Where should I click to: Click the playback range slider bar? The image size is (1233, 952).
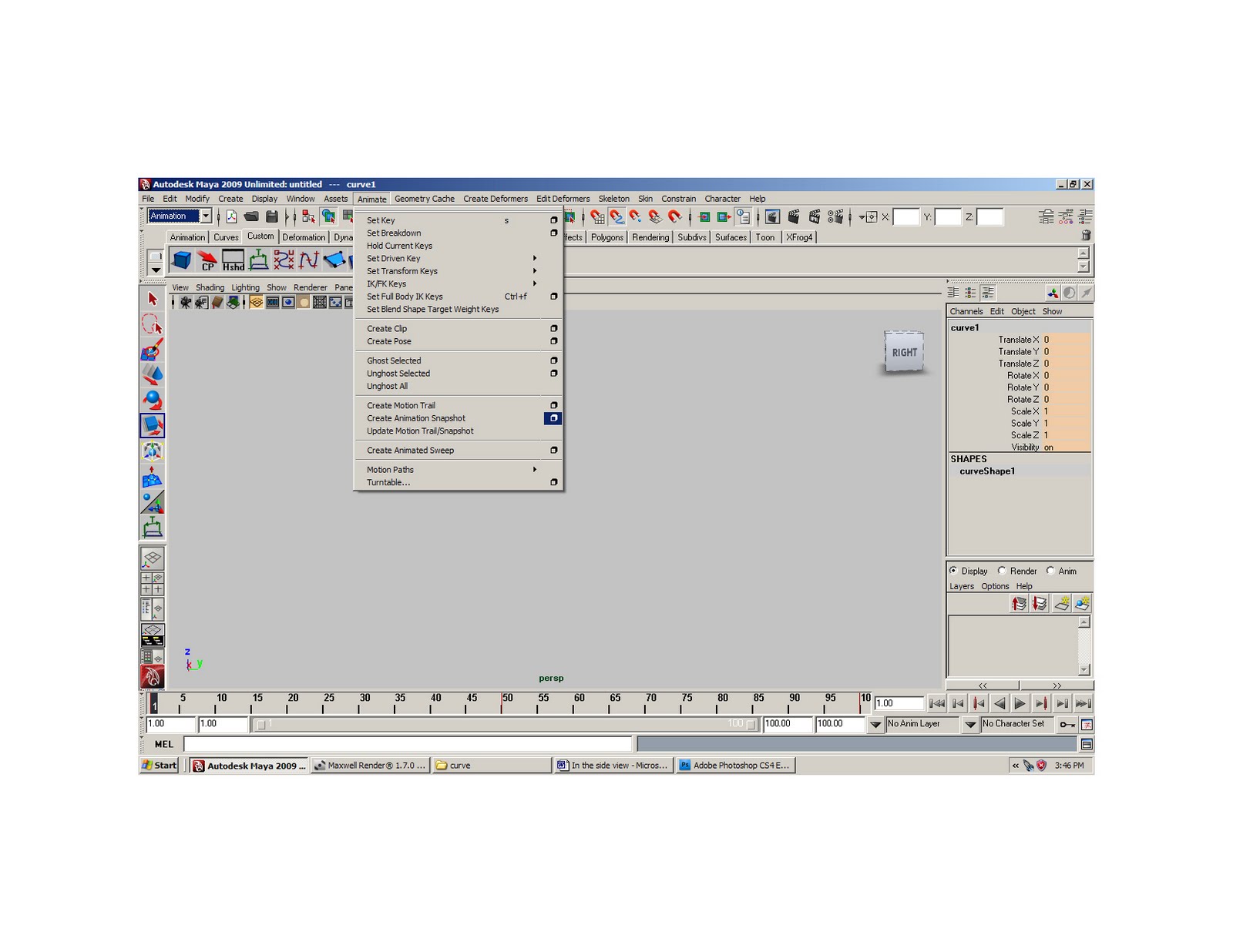[506, 724]
